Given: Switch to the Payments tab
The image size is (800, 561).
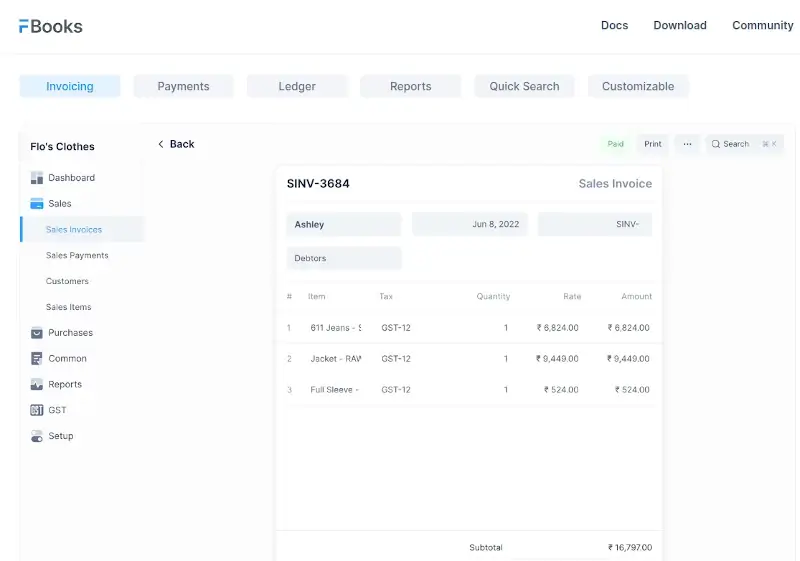Looking at the screenshot, I should coord(183,87).
